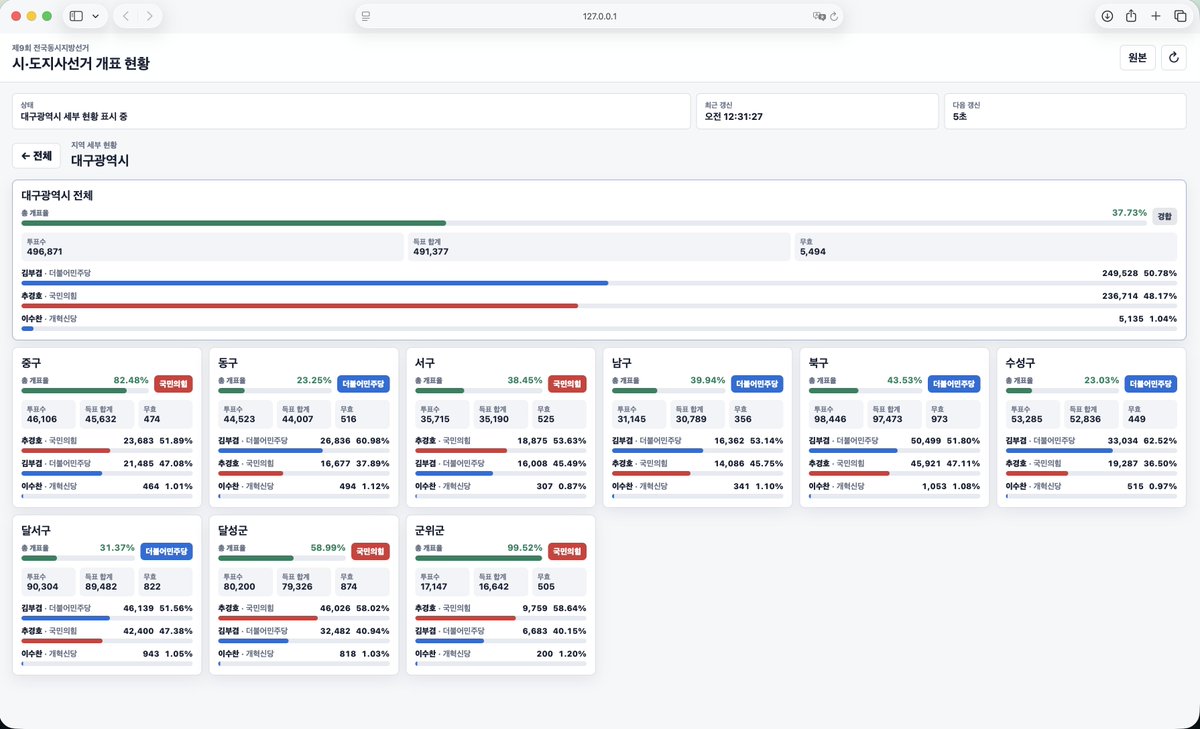This screenshot has width=1200, height=729.
Task: Open the 중구 district card title
Action: click(x=31, y=362)
